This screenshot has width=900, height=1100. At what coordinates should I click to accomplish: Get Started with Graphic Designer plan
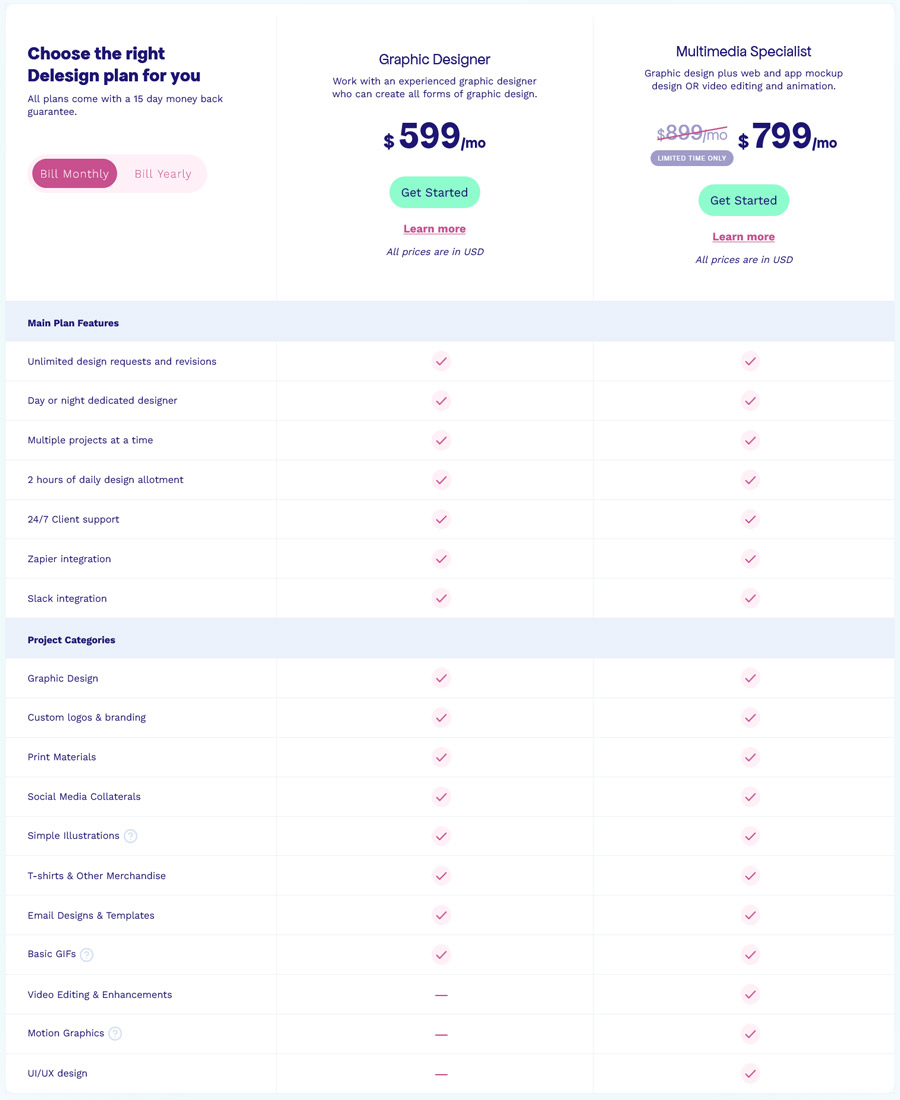coord(434,192)
